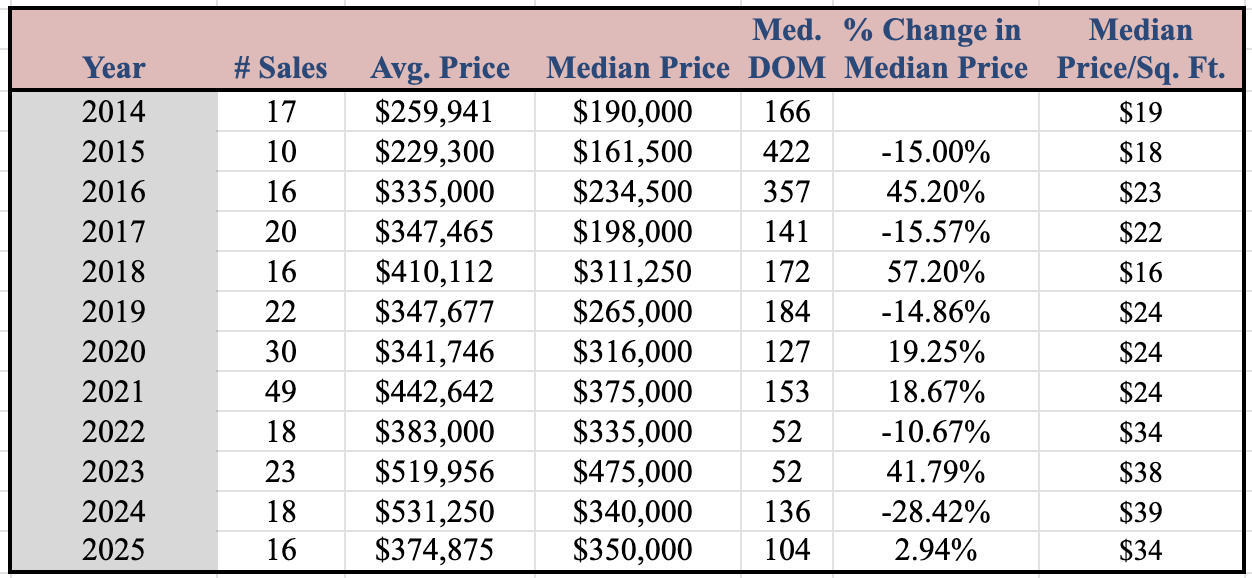The height and width of the screenshot is (578, 1252).
Task: Click the Med. DOM column header
Action: (x=787, y=50)
